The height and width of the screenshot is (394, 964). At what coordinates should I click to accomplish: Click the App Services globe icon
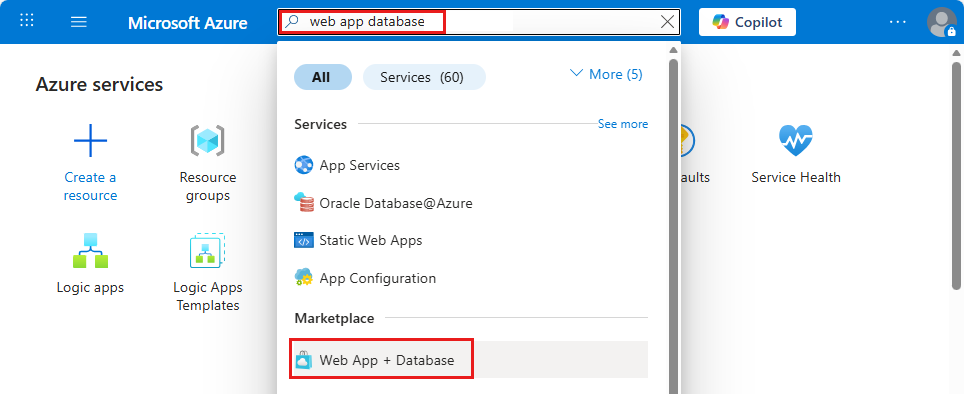click(x=304, y=165)
